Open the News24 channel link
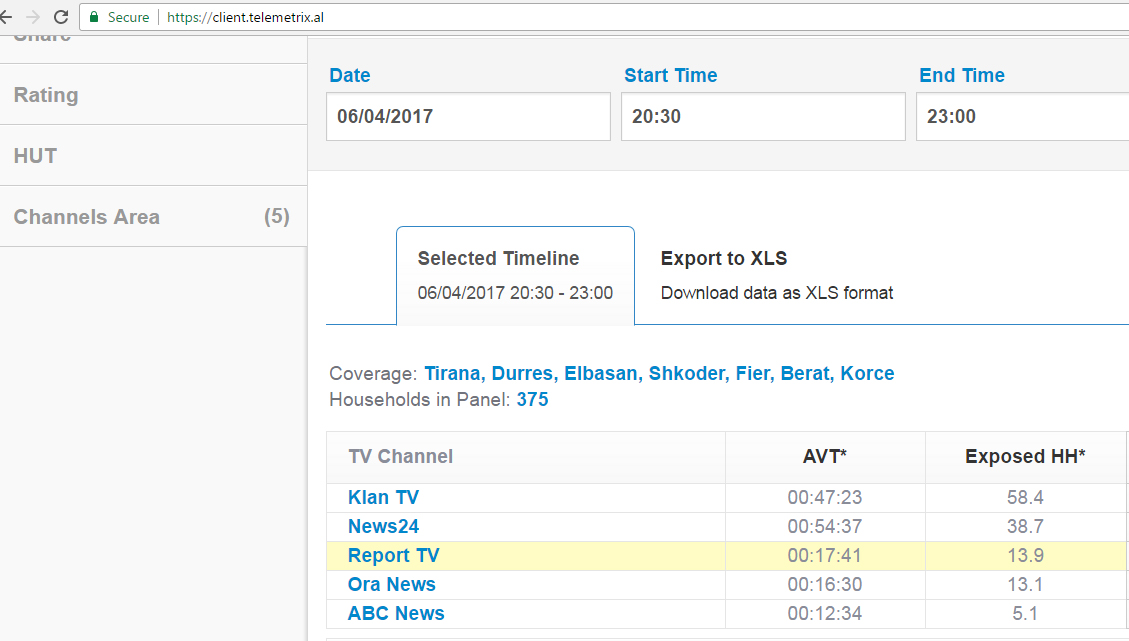This screenshot has width=1129, height=641. [383, 526]
